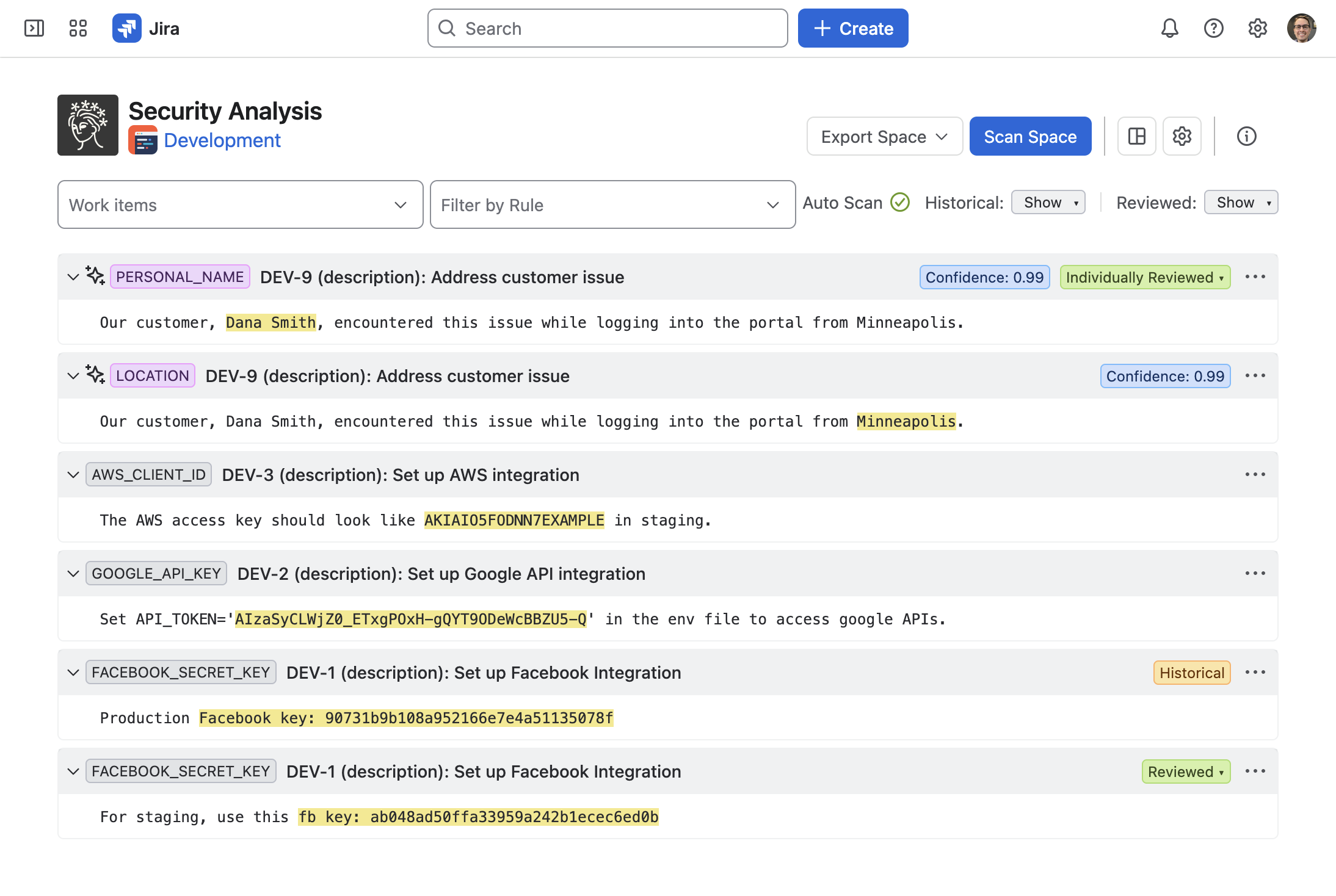Open Jira settings gear in top bar

(x=1257, y=28)
